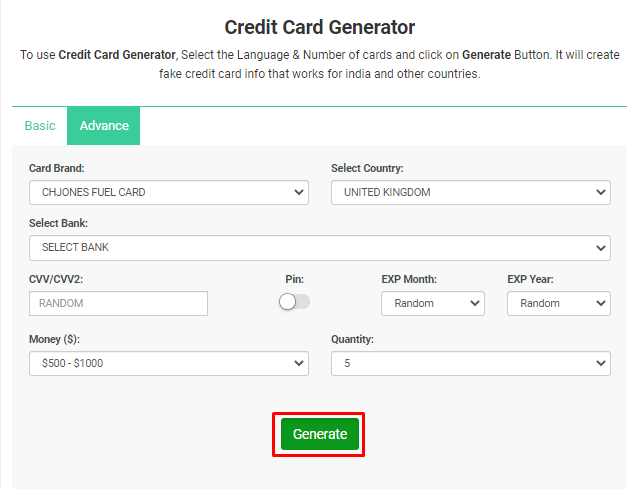The width and height of the screenshot is (627, 489).
Task: Click the Money ($) field label
Action: [x=54, y=339]
